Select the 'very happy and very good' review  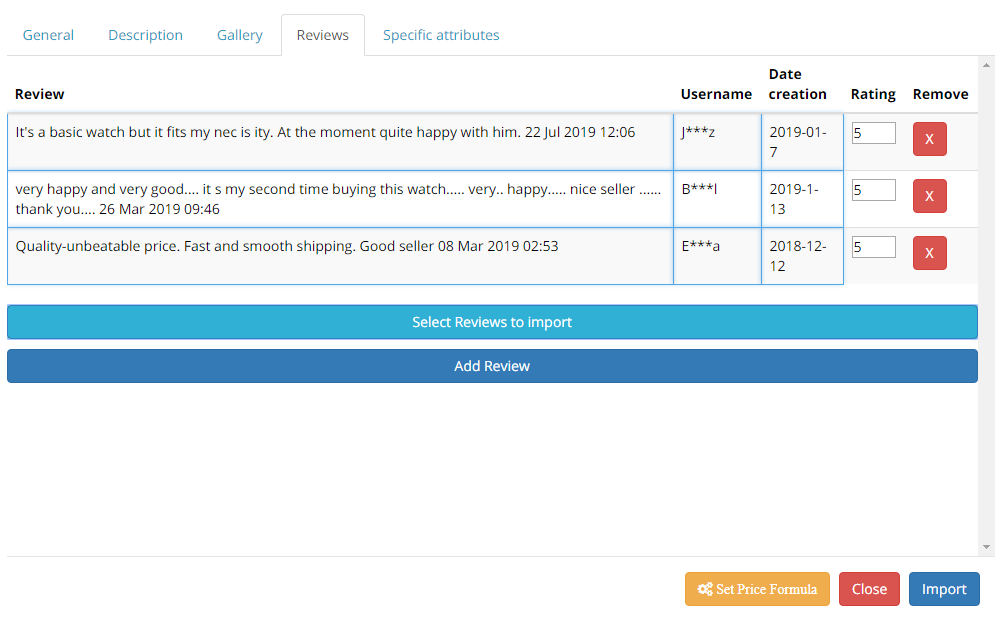340,199
